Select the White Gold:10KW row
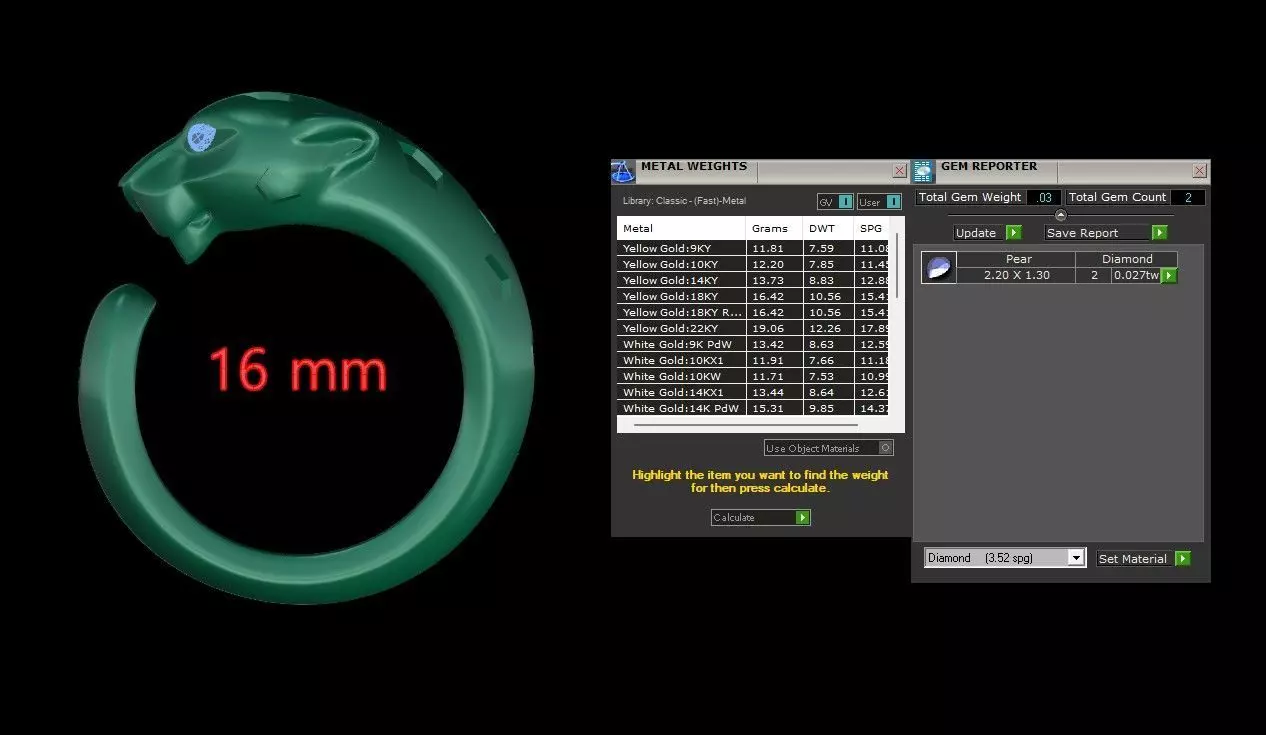 753,376
